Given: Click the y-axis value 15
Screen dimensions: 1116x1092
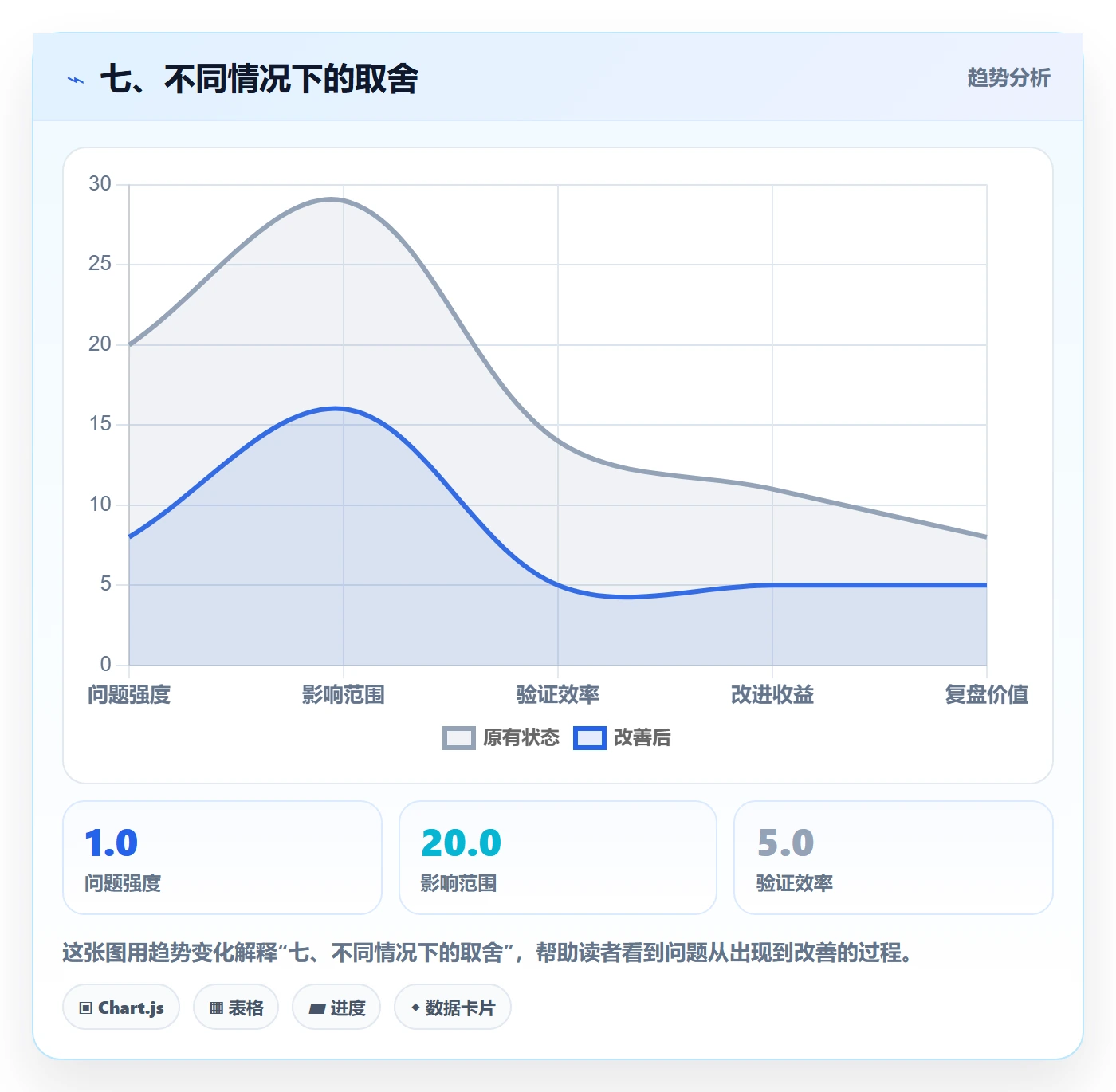Looking at the screenshot, I should tap(100, 424).
